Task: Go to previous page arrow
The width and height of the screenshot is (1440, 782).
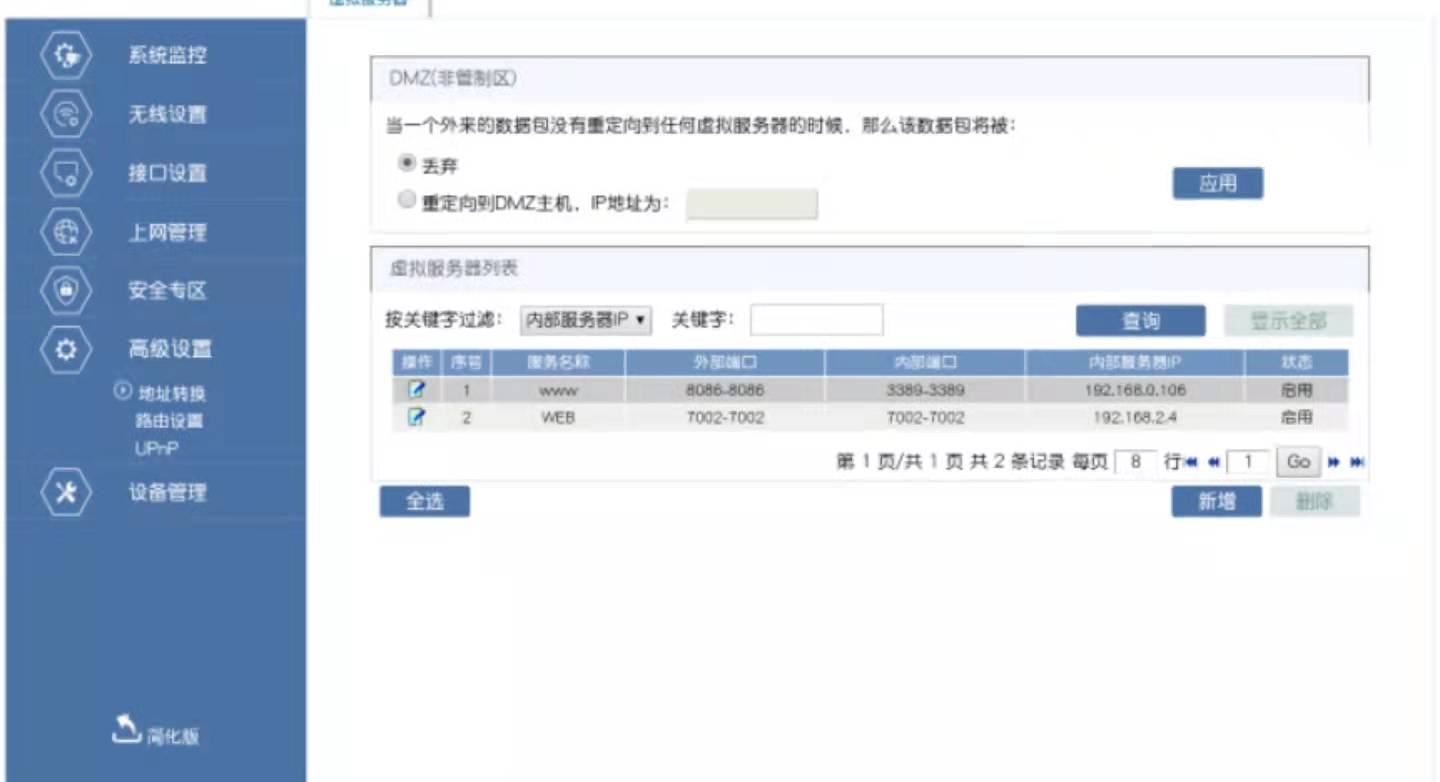Action: pos(1214,462)
